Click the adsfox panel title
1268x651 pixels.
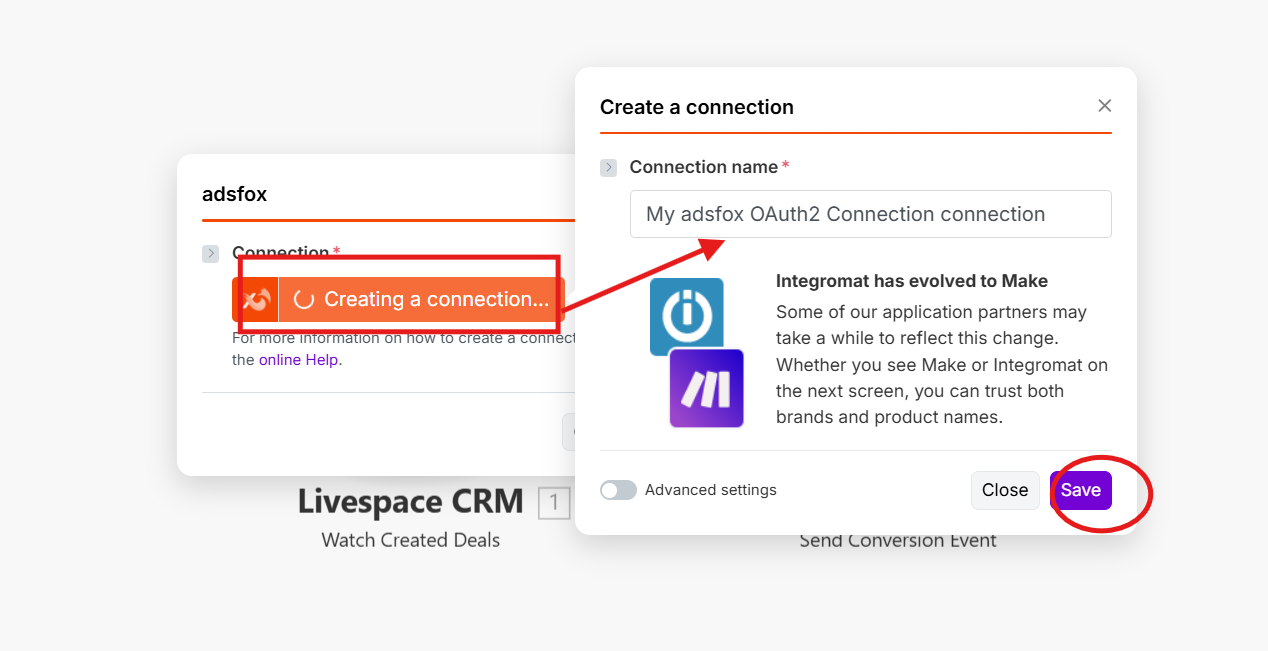pyautogui.click(x=234, y=194)
